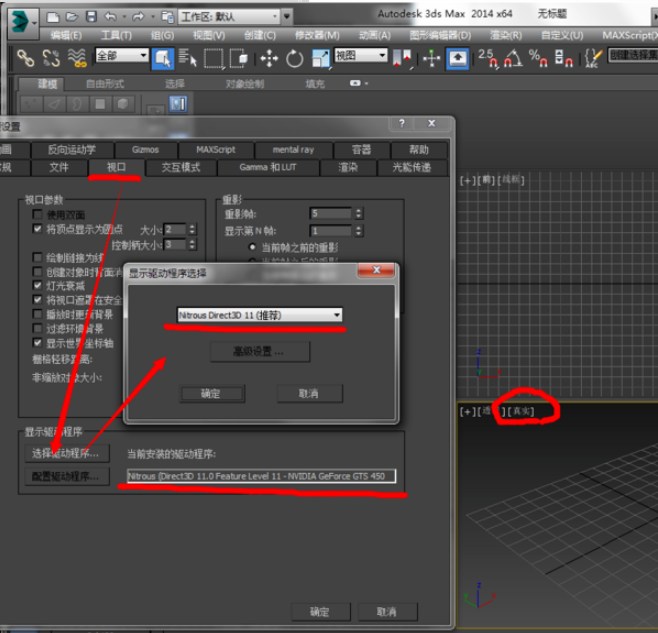Click 确定 at the bottom of preferences
Image resolution: width=658 pixels, height=633 pixels.
point(321,612)
